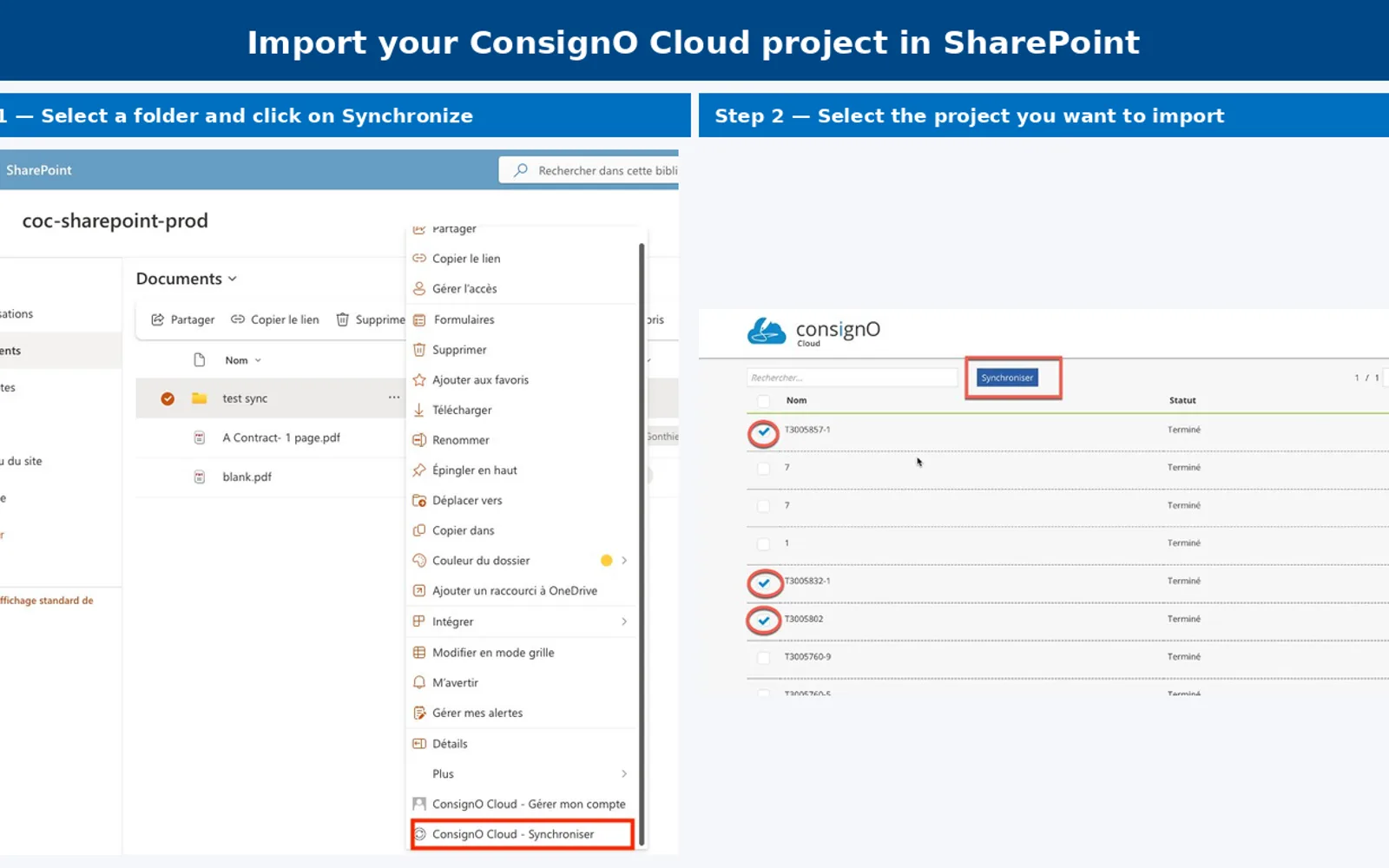Click the Copier dans copy icon
This screenshot has width=1389, height=868.
coord(419,530)
